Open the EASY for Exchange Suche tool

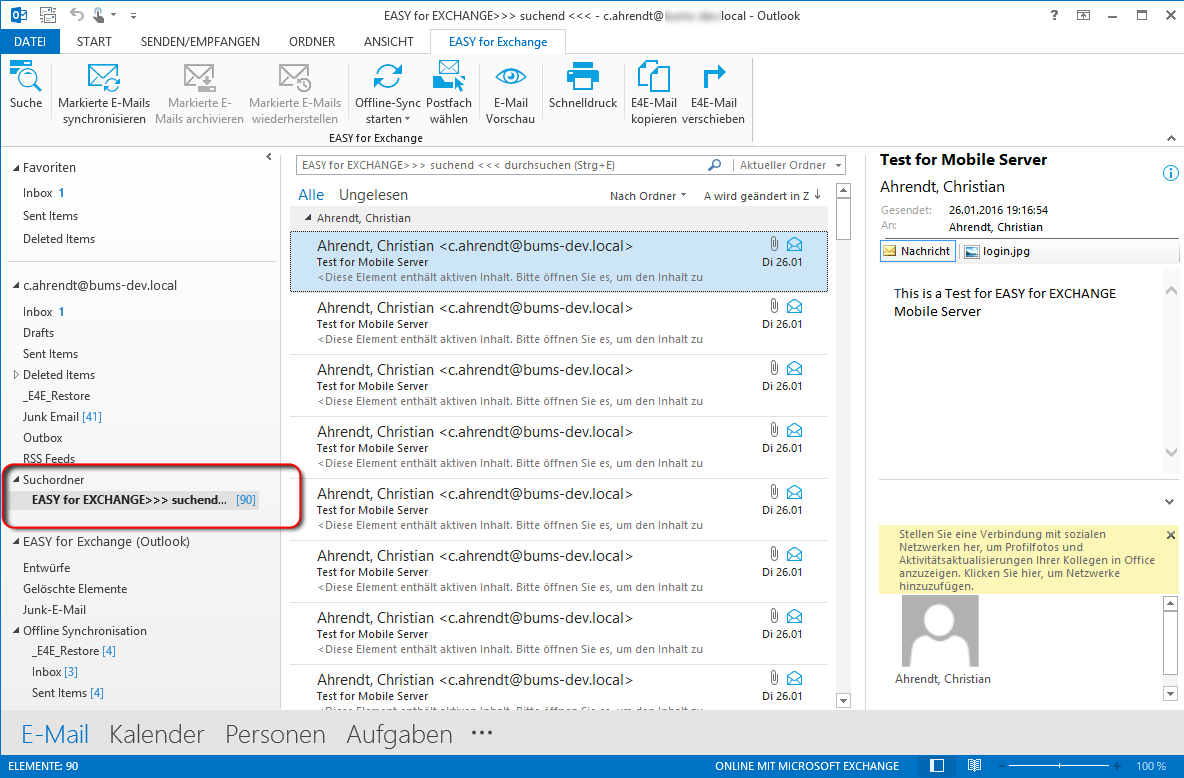point(26,85)
